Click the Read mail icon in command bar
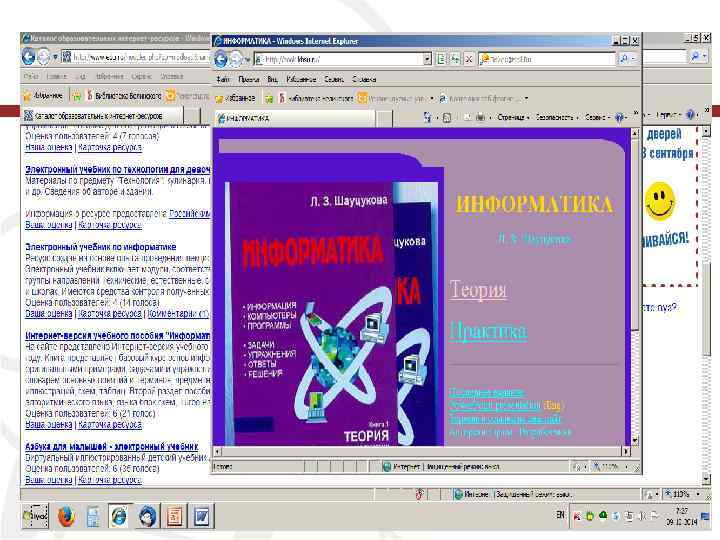 point(467,118)
